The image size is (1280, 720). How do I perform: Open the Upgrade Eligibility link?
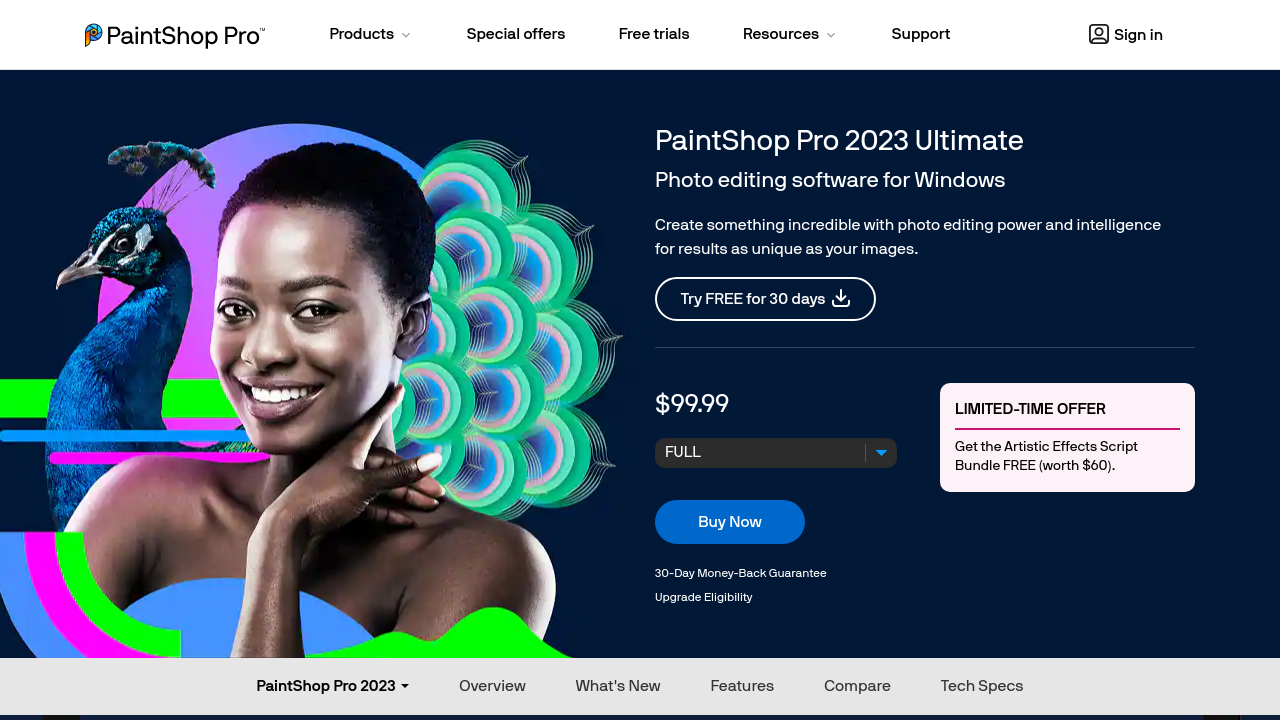(704, 597)
